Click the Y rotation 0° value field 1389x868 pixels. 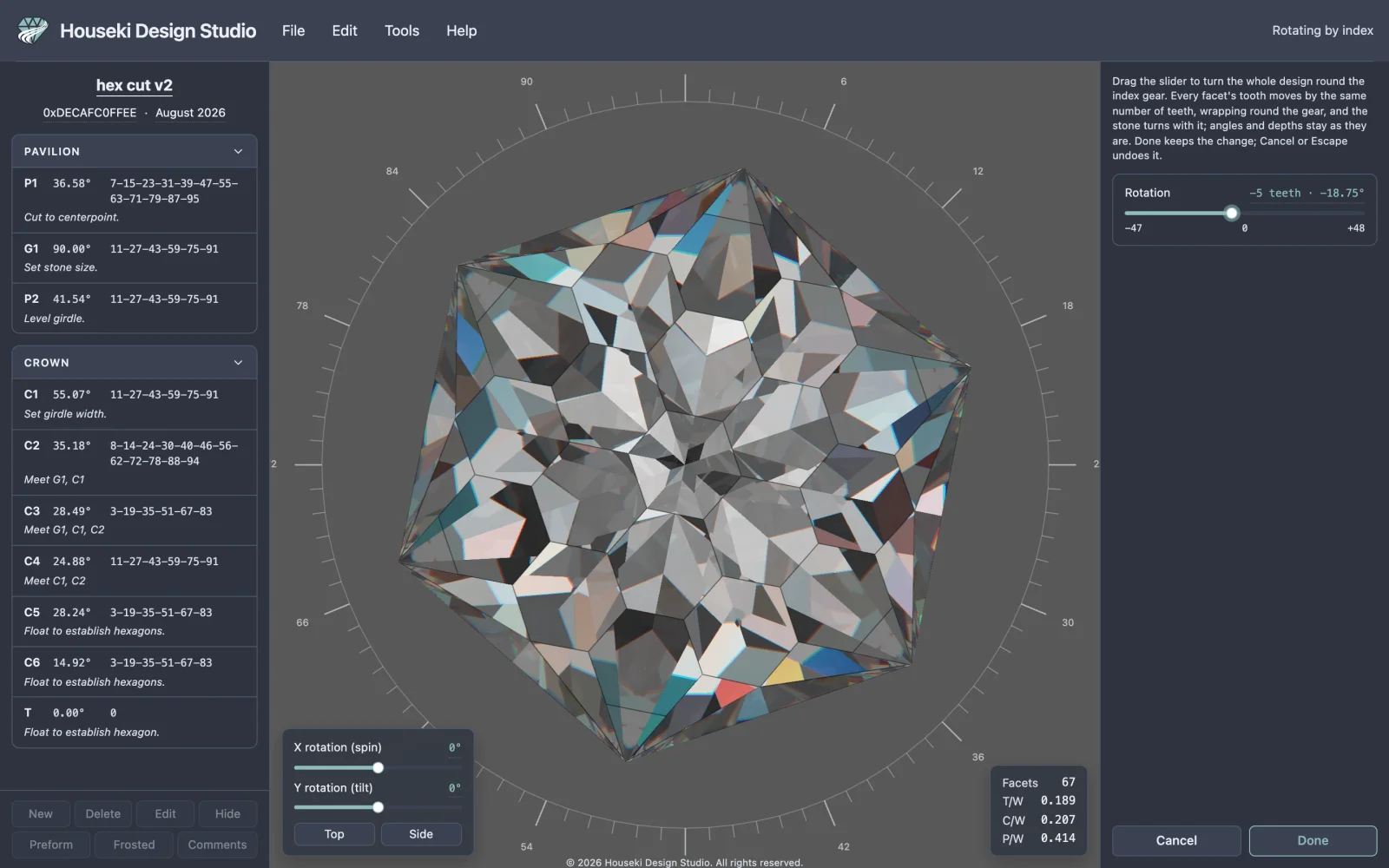(454, 788)
